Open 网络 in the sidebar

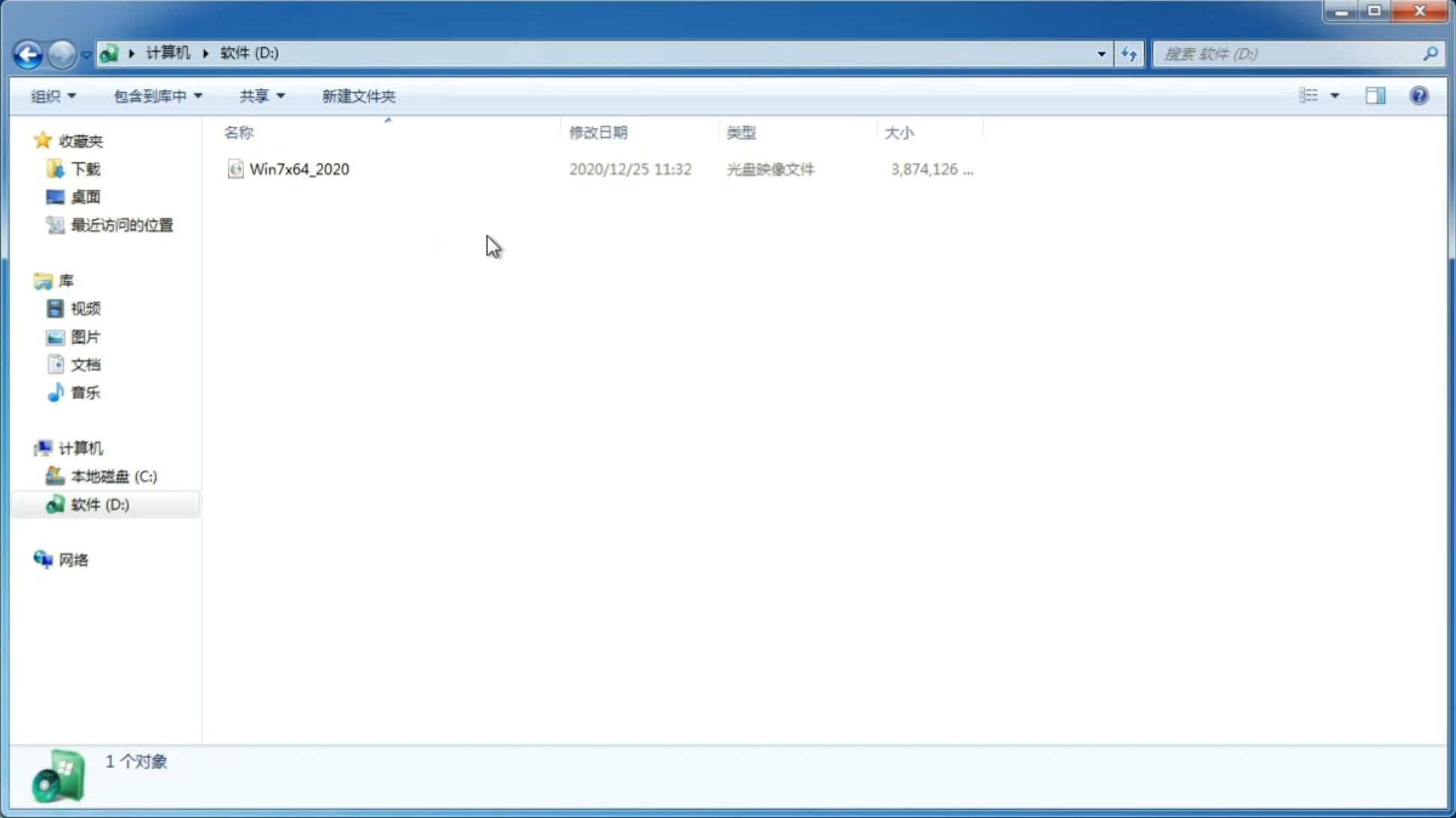click(x=73, y=559)
